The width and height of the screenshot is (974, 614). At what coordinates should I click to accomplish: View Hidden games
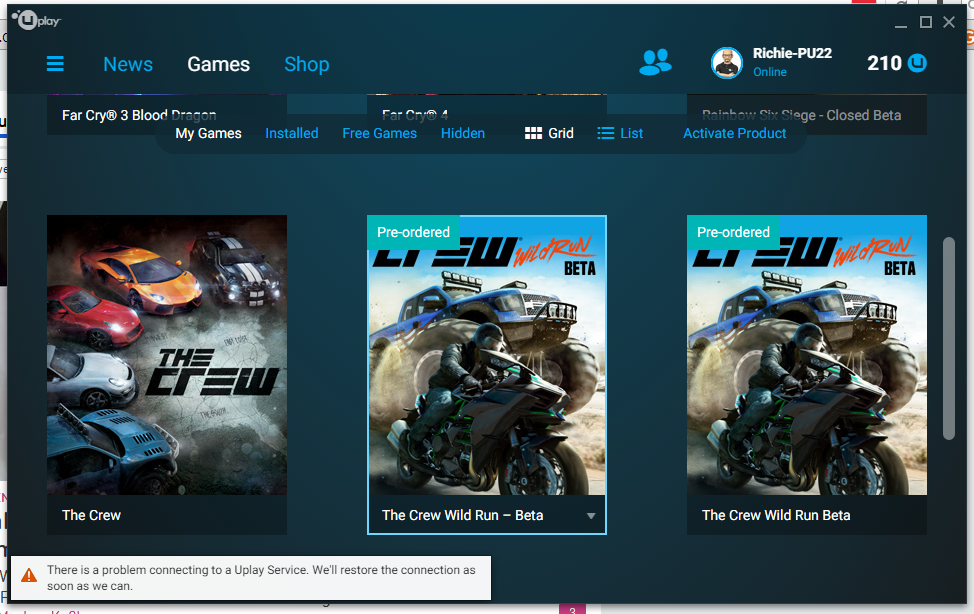pyautogui.click(x=463, y=133)
